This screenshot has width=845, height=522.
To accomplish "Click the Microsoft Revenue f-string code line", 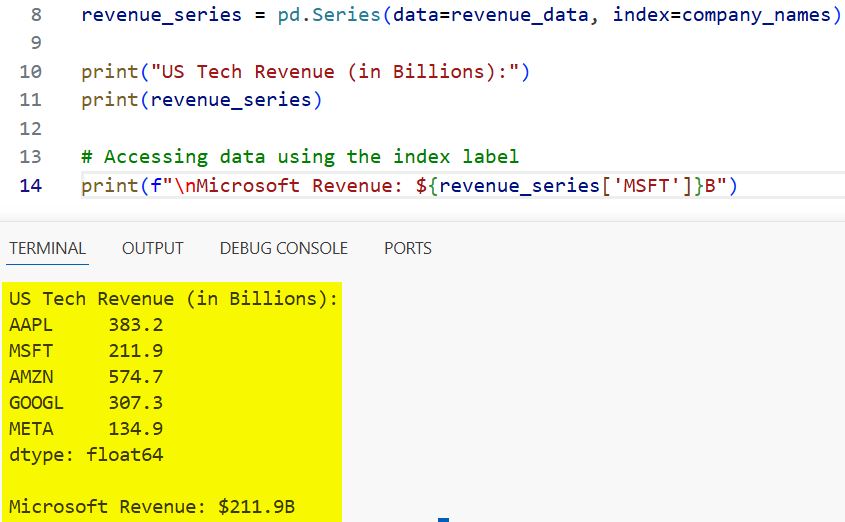I will [409, 186].
